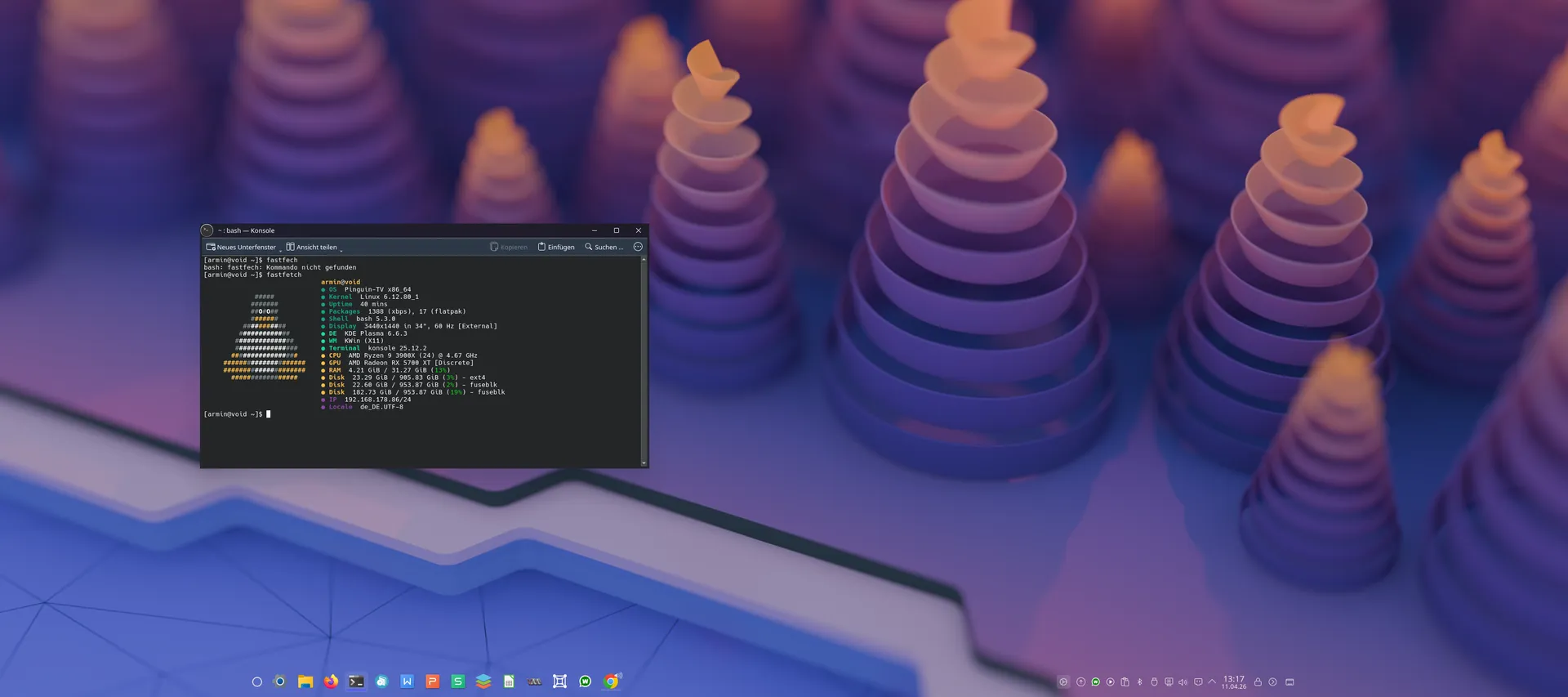Open the file manager folder icon

click(305, 681)
